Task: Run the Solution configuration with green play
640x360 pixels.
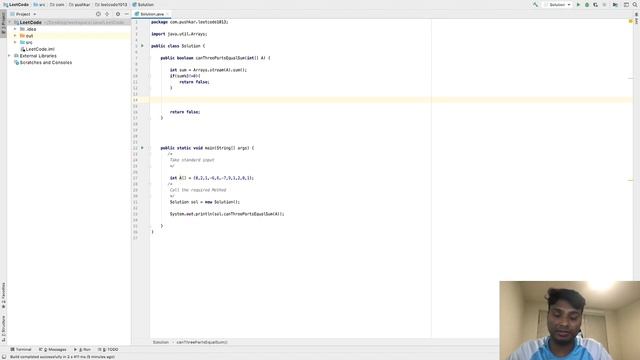Action: [x=578, y=4]
